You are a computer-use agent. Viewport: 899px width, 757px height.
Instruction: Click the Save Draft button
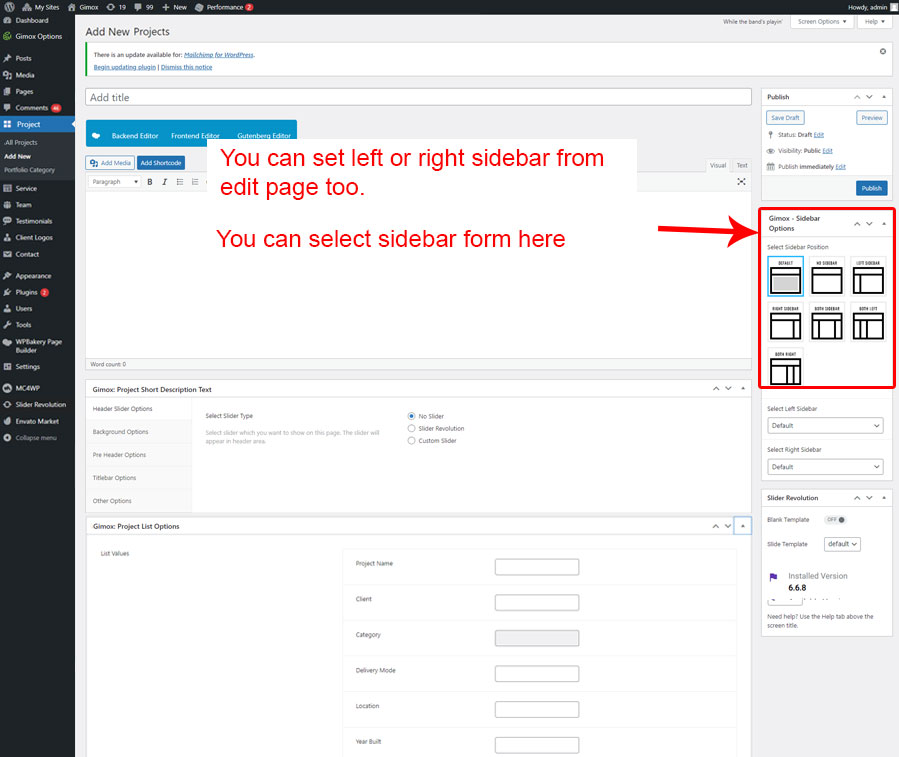click(x=785, y=118)
